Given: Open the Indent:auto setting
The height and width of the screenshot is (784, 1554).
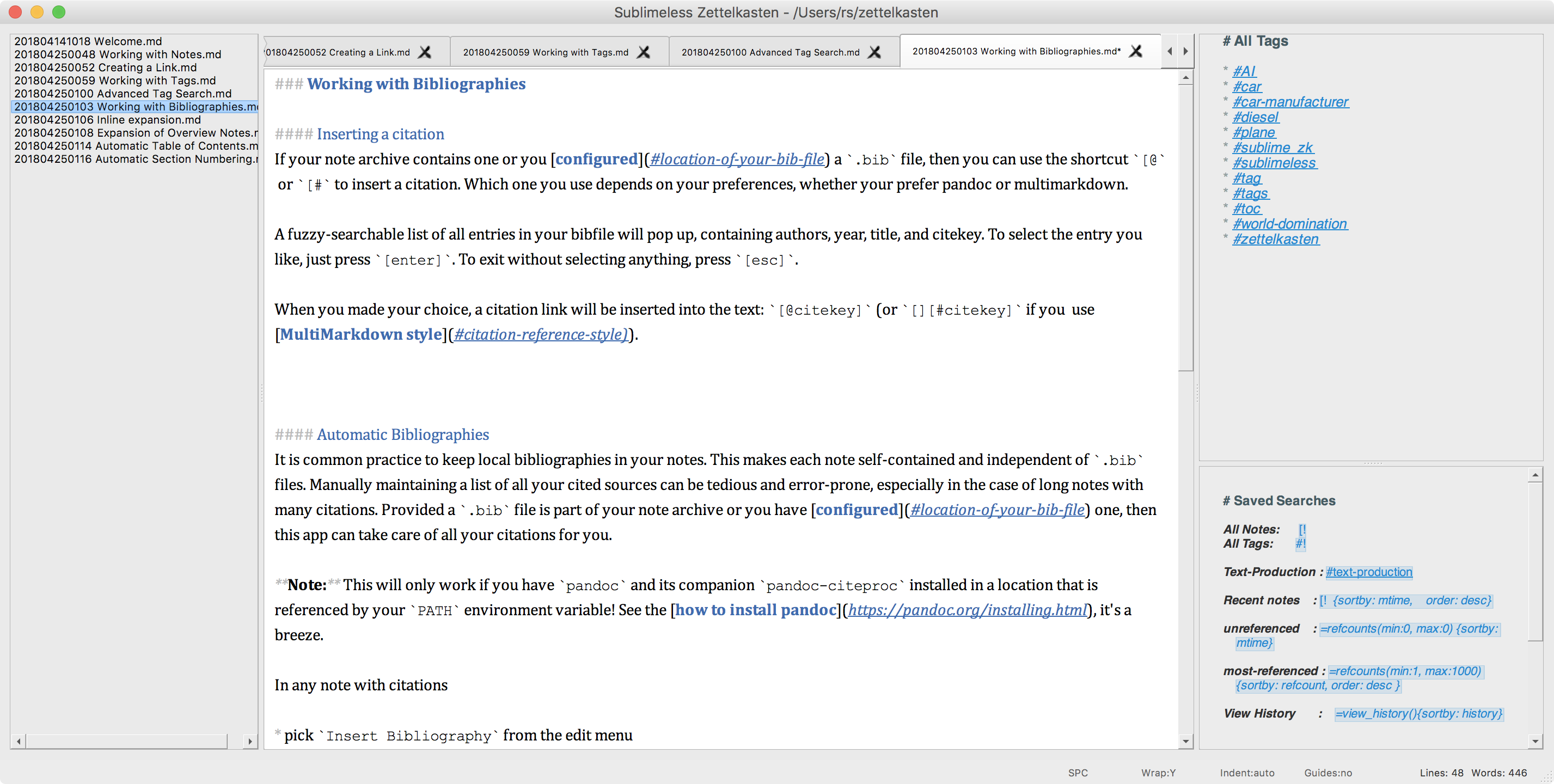Looking at the screenshot, I should tap(1246, 773).
